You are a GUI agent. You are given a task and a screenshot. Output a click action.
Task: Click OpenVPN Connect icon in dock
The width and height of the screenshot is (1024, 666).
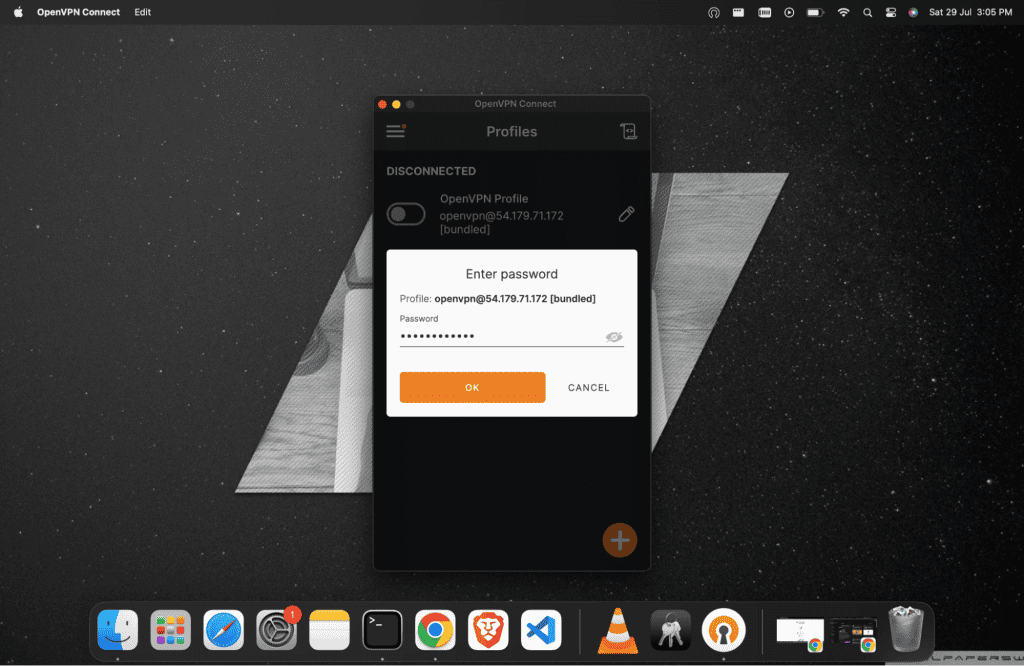click(x=723, y=630)
